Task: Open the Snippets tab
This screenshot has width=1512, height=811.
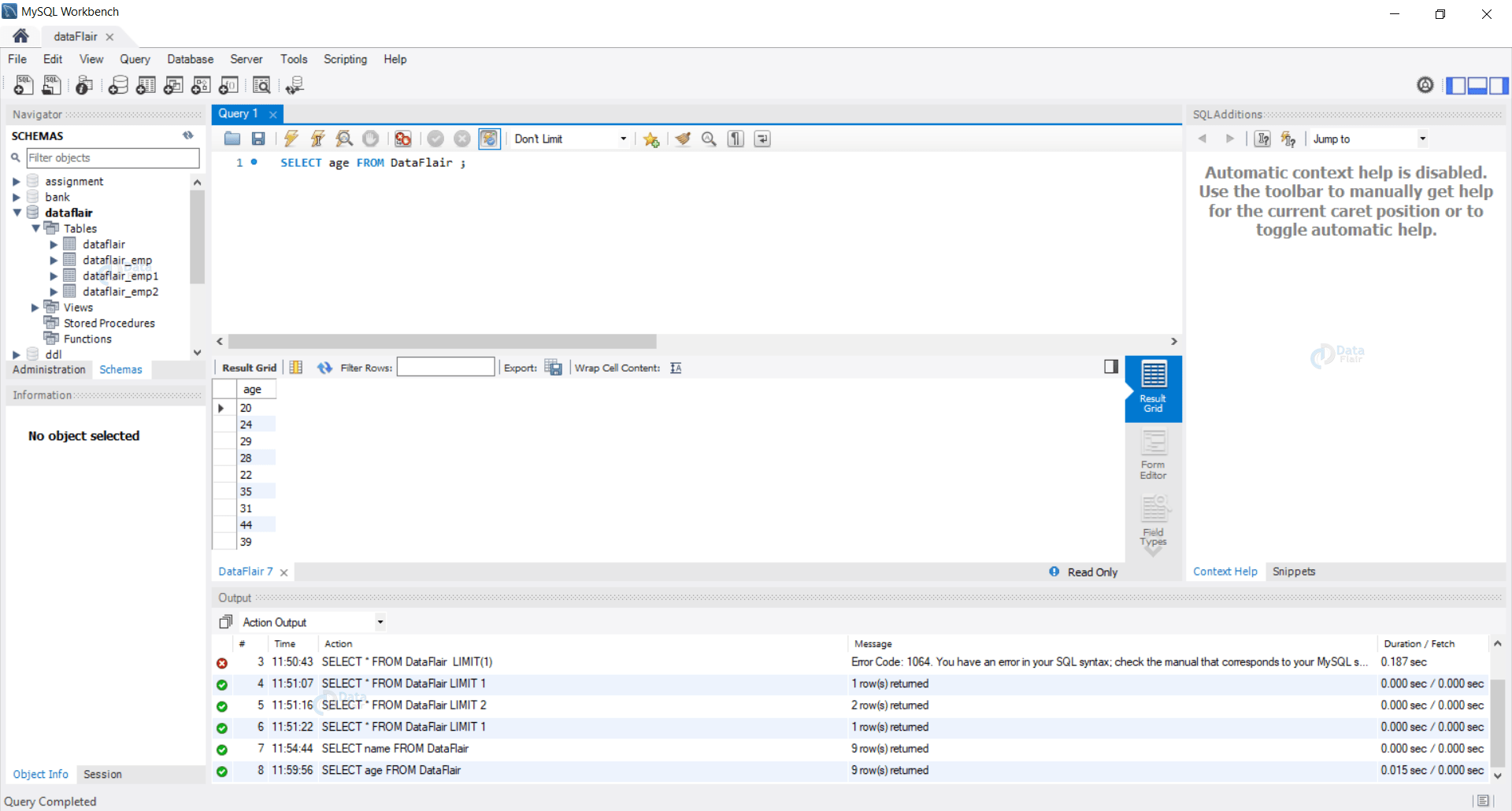Action: tap(1294, 572)
